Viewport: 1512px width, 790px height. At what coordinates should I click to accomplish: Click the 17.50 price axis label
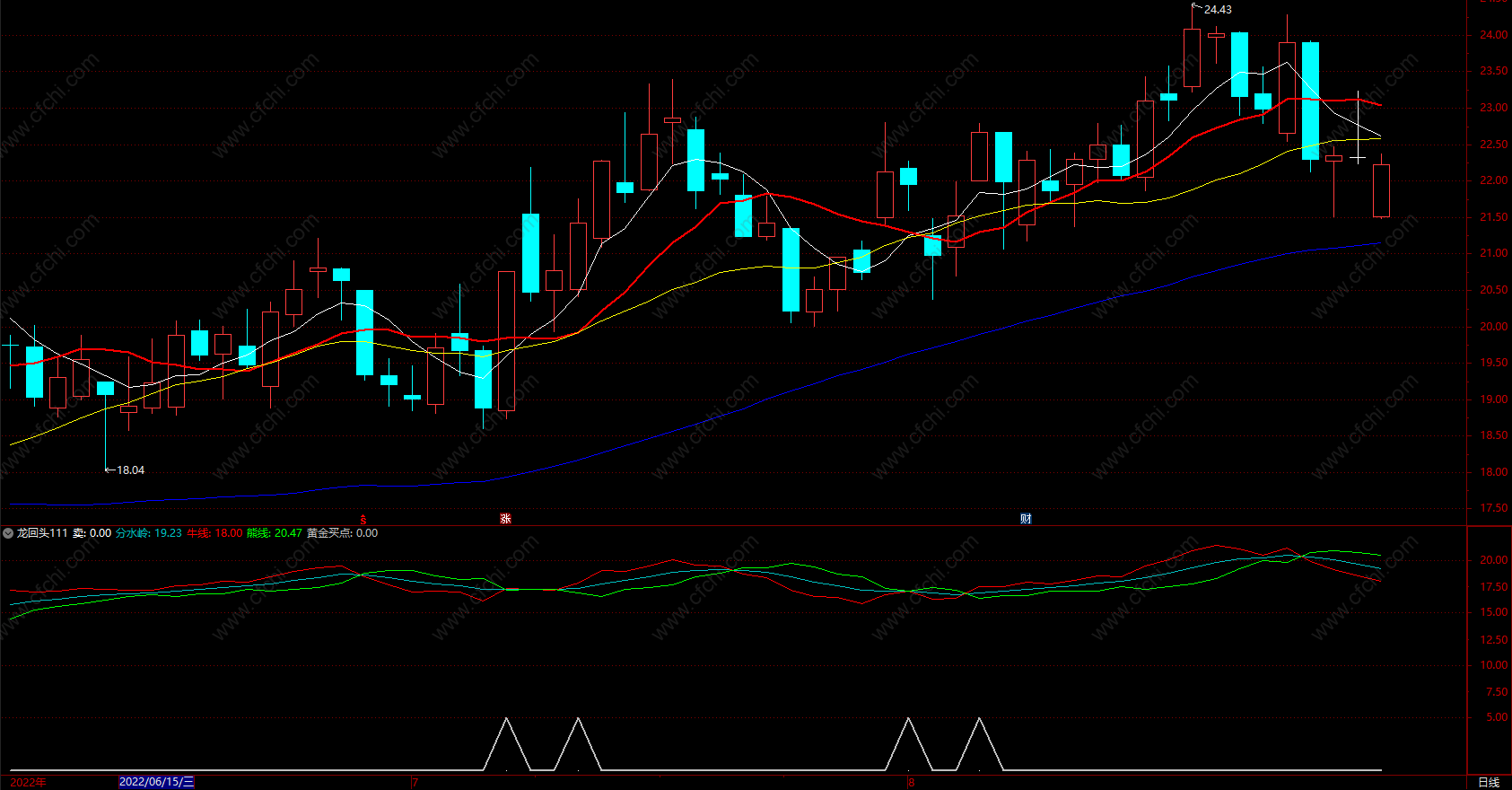(1494, 508)
